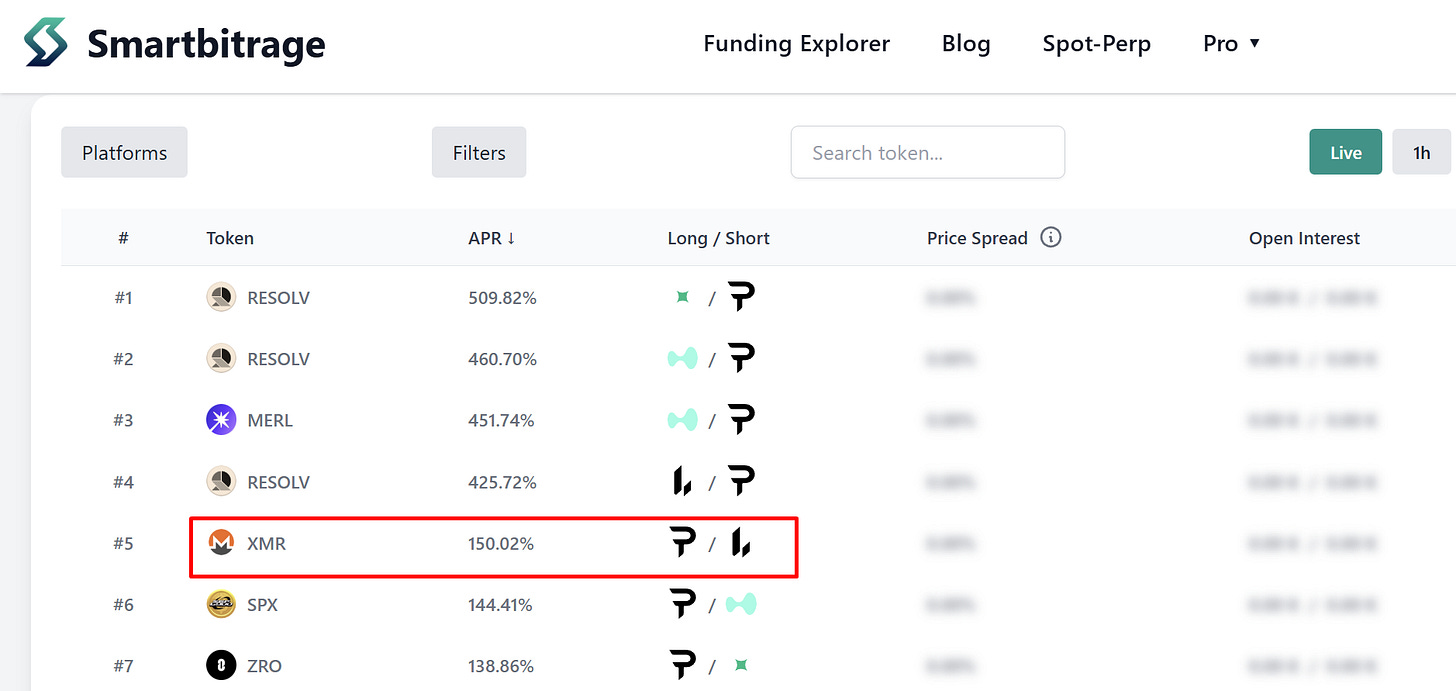Click the ZRO token name

pos(265,666)
